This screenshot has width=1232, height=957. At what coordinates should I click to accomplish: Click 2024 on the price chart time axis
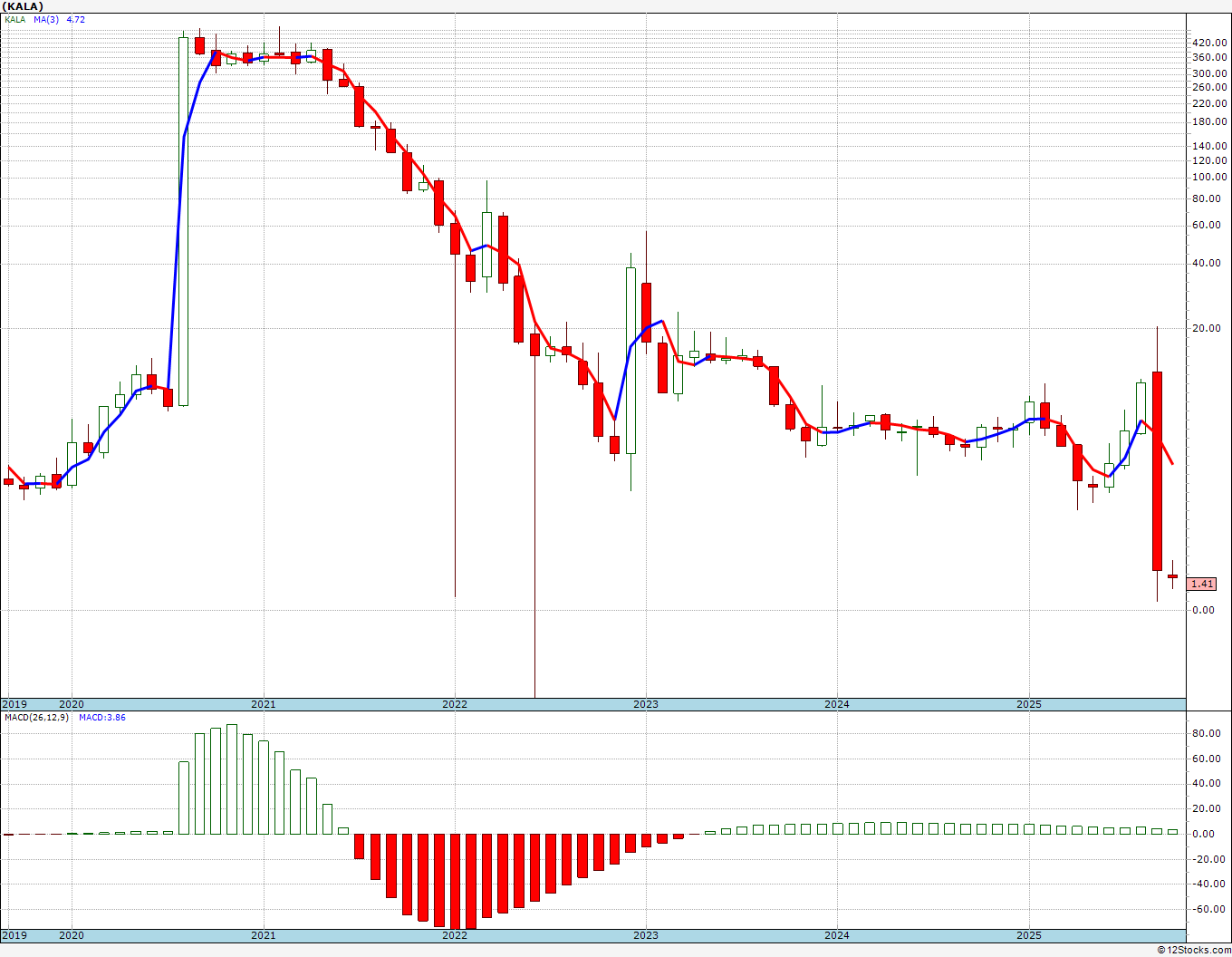(x=837, y=704)
